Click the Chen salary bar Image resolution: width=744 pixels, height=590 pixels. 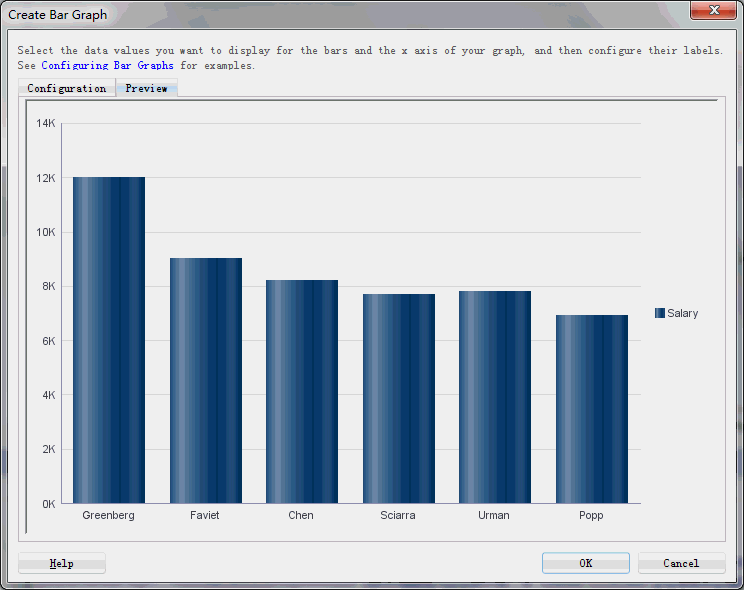coord(302,392)
